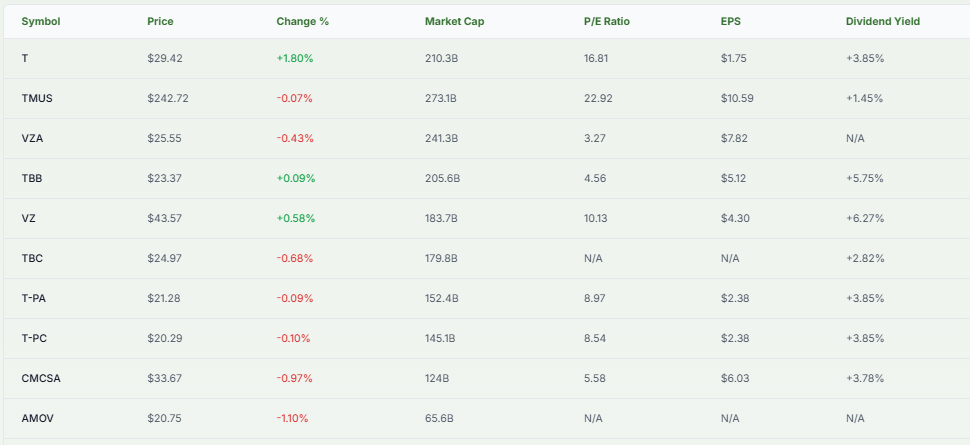970x445 pixels.
Task: Click the $21.28 price value
Action: pos(165,298)
